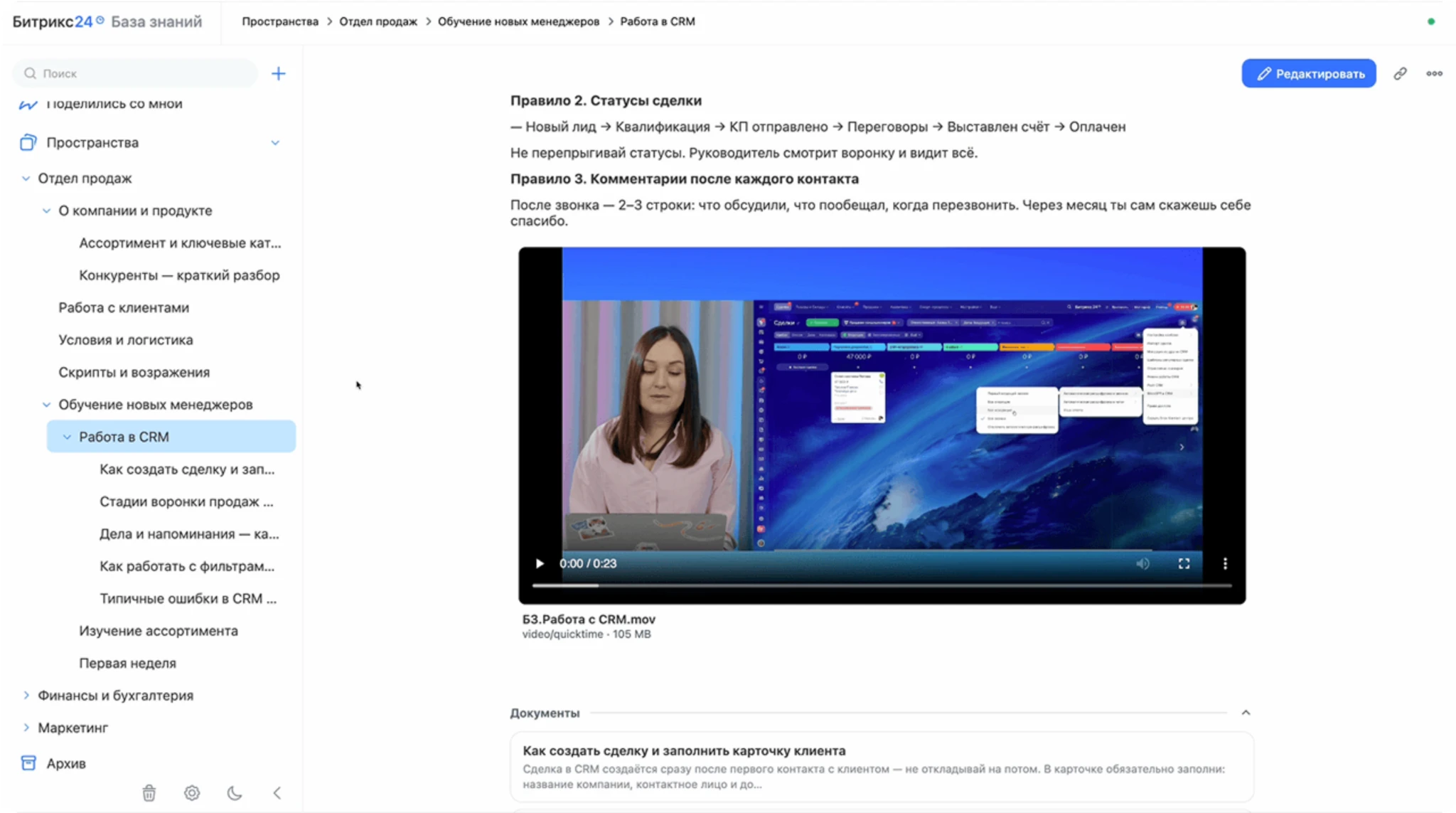The width and height of the screenshot is (1456, 813).
Task: Open Стадии воронки продаж page
Action: pos(186,501)
